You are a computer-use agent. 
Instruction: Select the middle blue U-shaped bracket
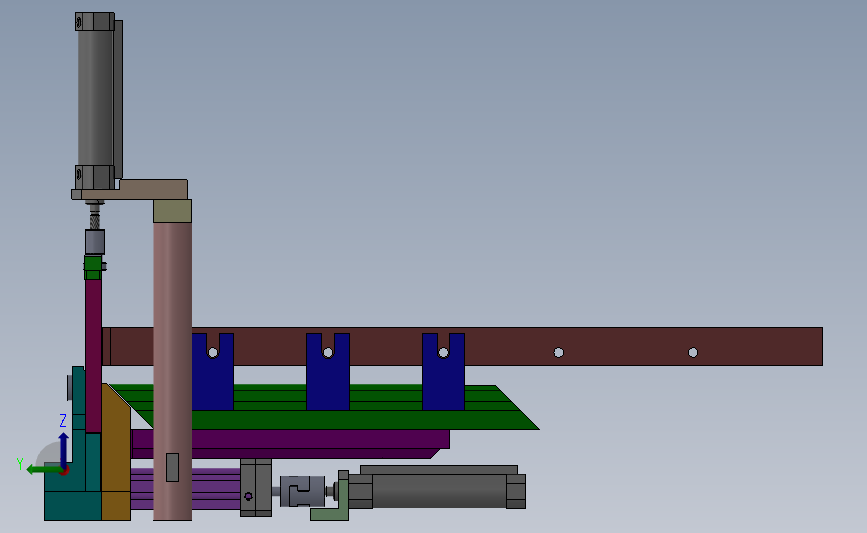pyautogui.click(x=328, y=373)
